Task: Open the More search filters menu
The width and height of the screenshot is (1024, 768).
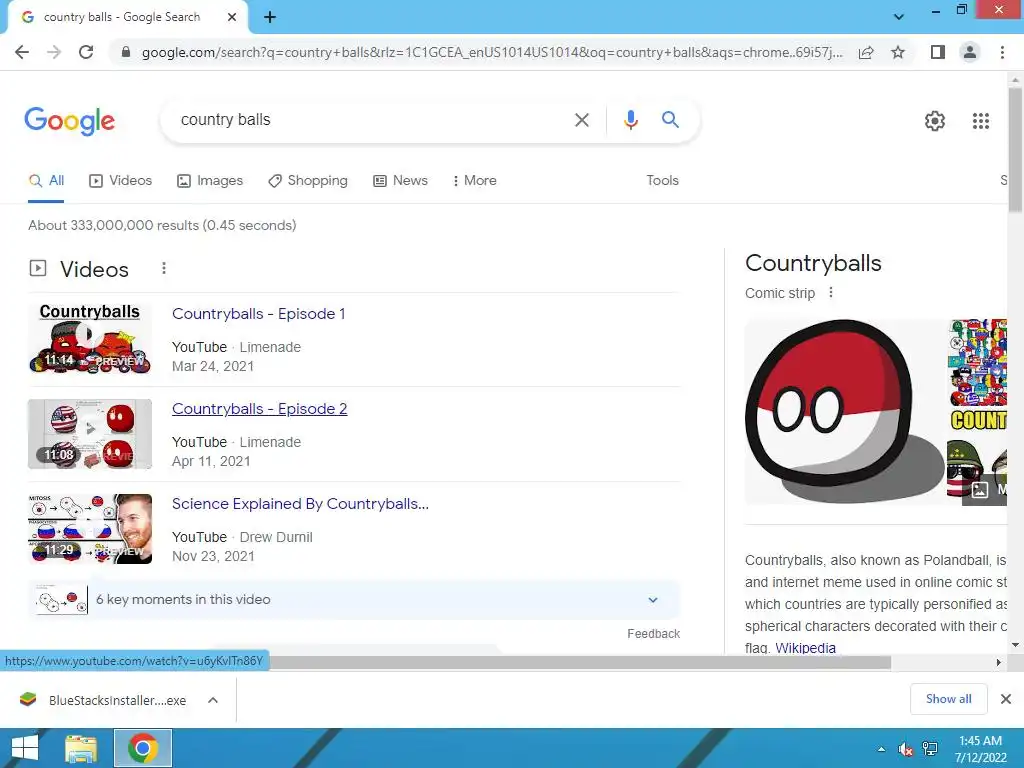Action: coord(475,181)
